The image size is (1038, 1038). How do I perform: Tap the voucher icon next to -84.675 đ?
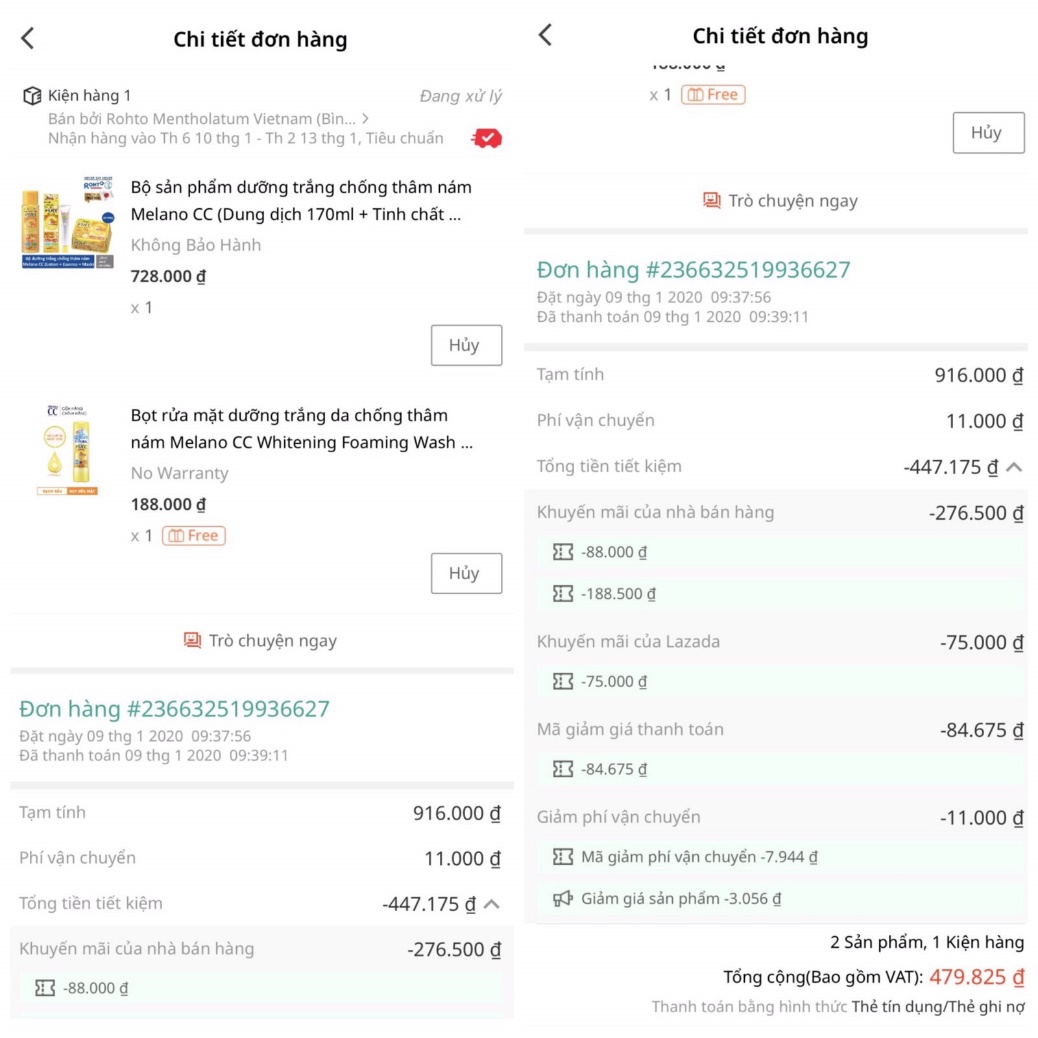click(x=563, y=769)
